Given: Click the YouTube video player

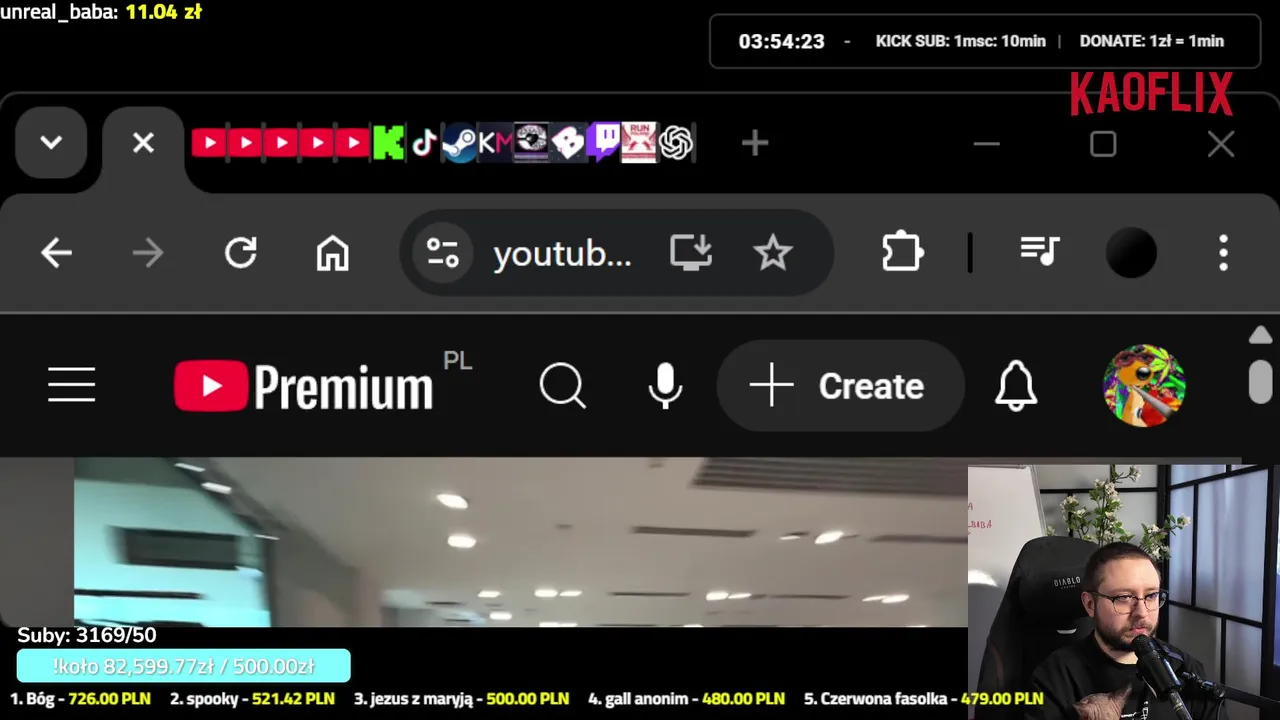Looking at the screenshot, I should [520, 542].
